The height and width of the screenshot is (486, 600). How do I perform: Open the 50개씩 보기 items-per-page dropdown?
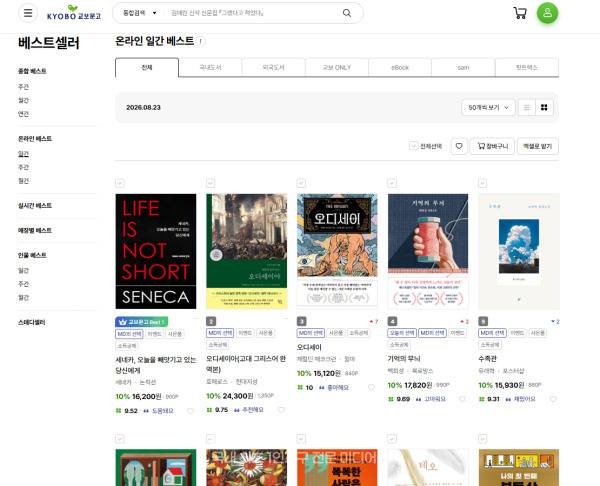coord(488,108)
